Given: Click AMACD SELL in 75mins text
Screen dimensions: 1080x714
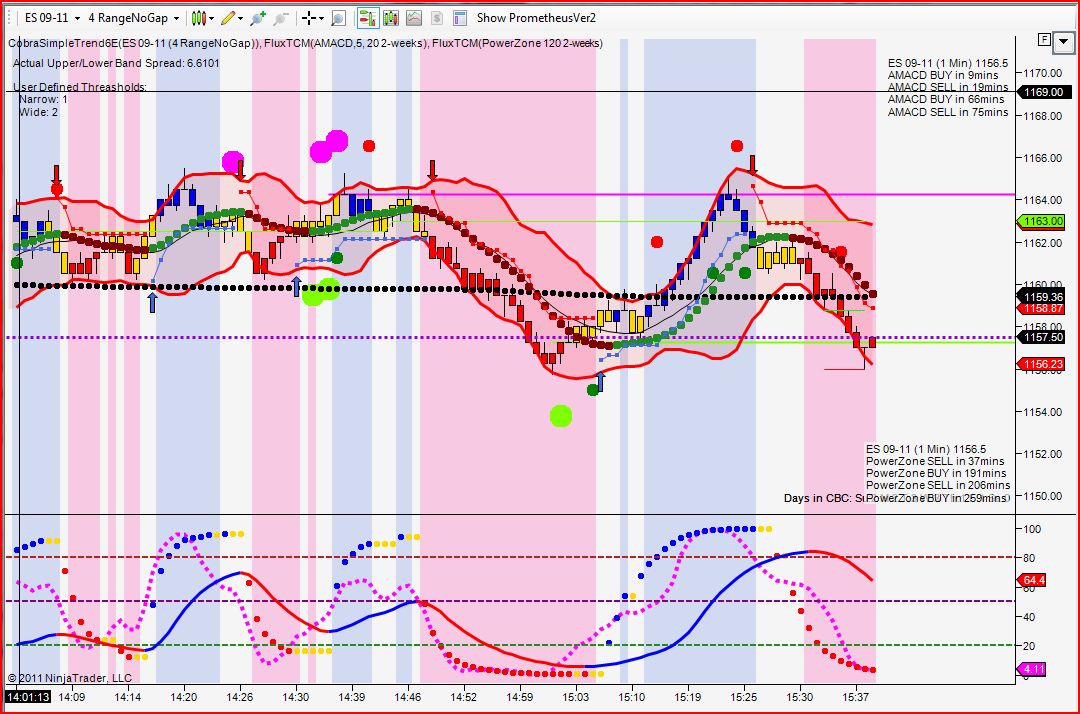Looking at the screenshot, I should [x=948, y=112].
